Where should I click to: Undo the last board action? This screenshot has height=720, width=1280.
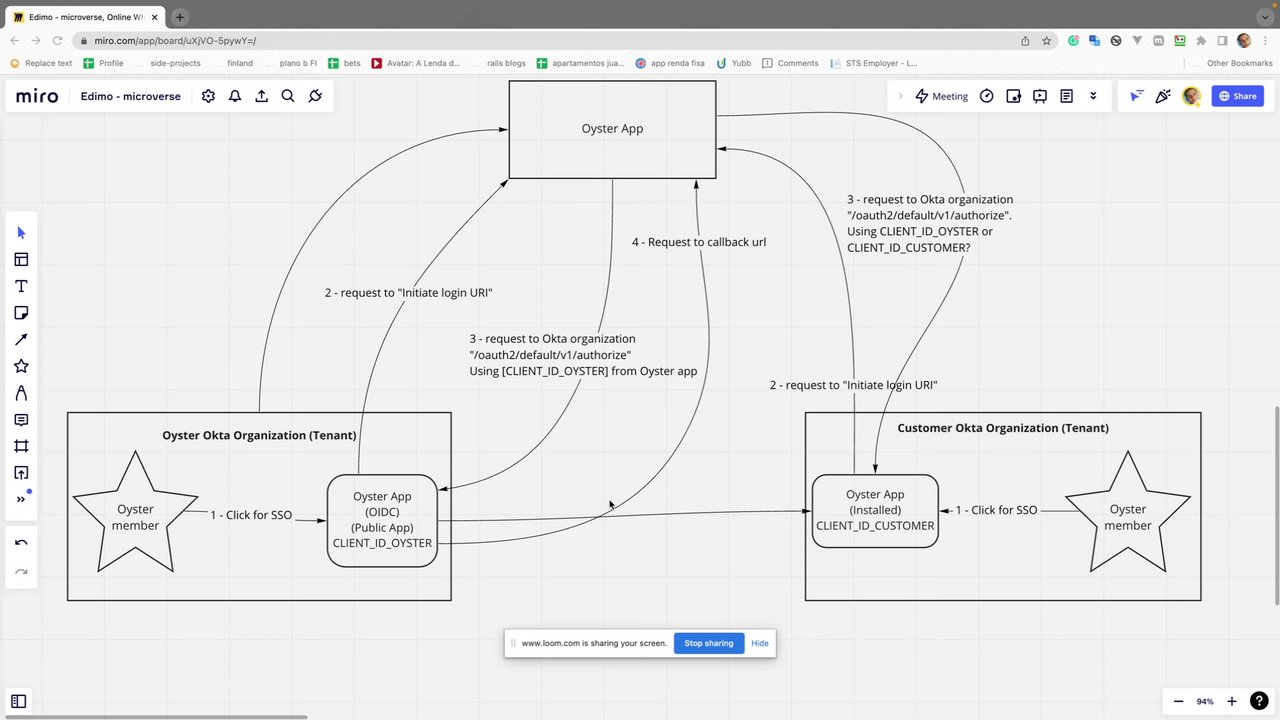[x=21, y=543]
